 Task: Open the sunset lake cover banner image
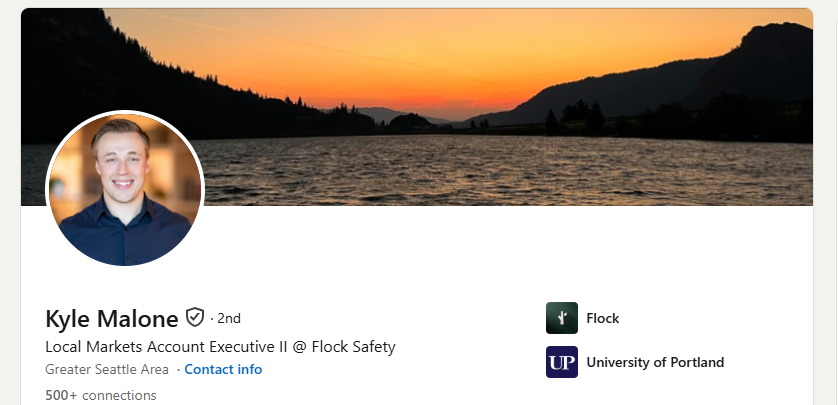pyautogui.click(x=417, y=106)
